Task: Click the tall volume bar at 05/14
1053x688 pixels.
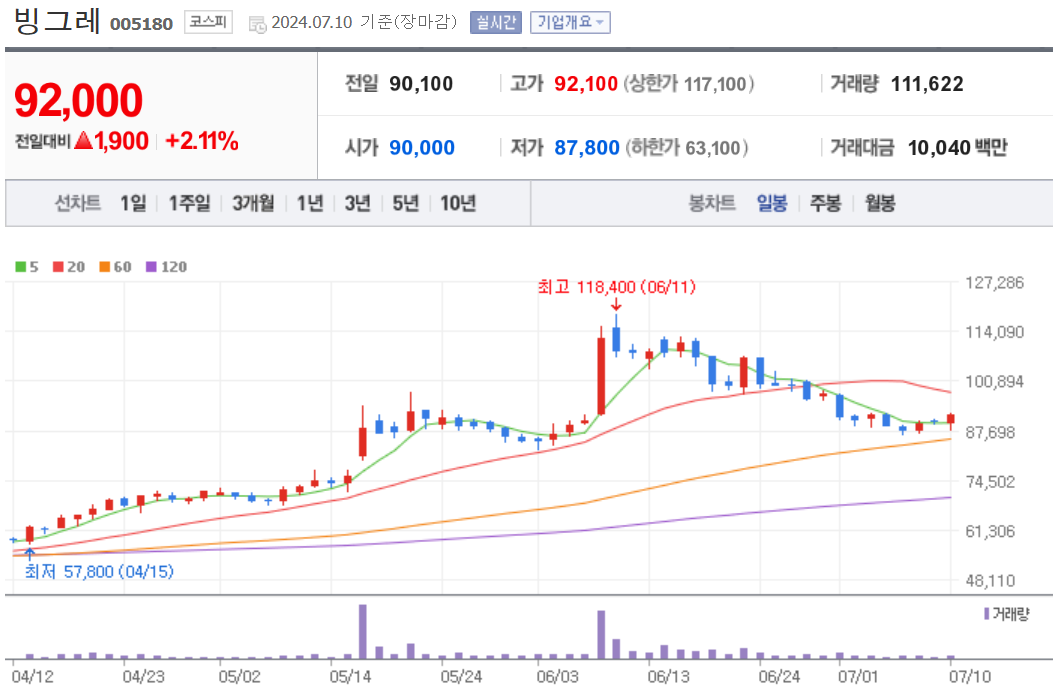Action: pos(363,632)
